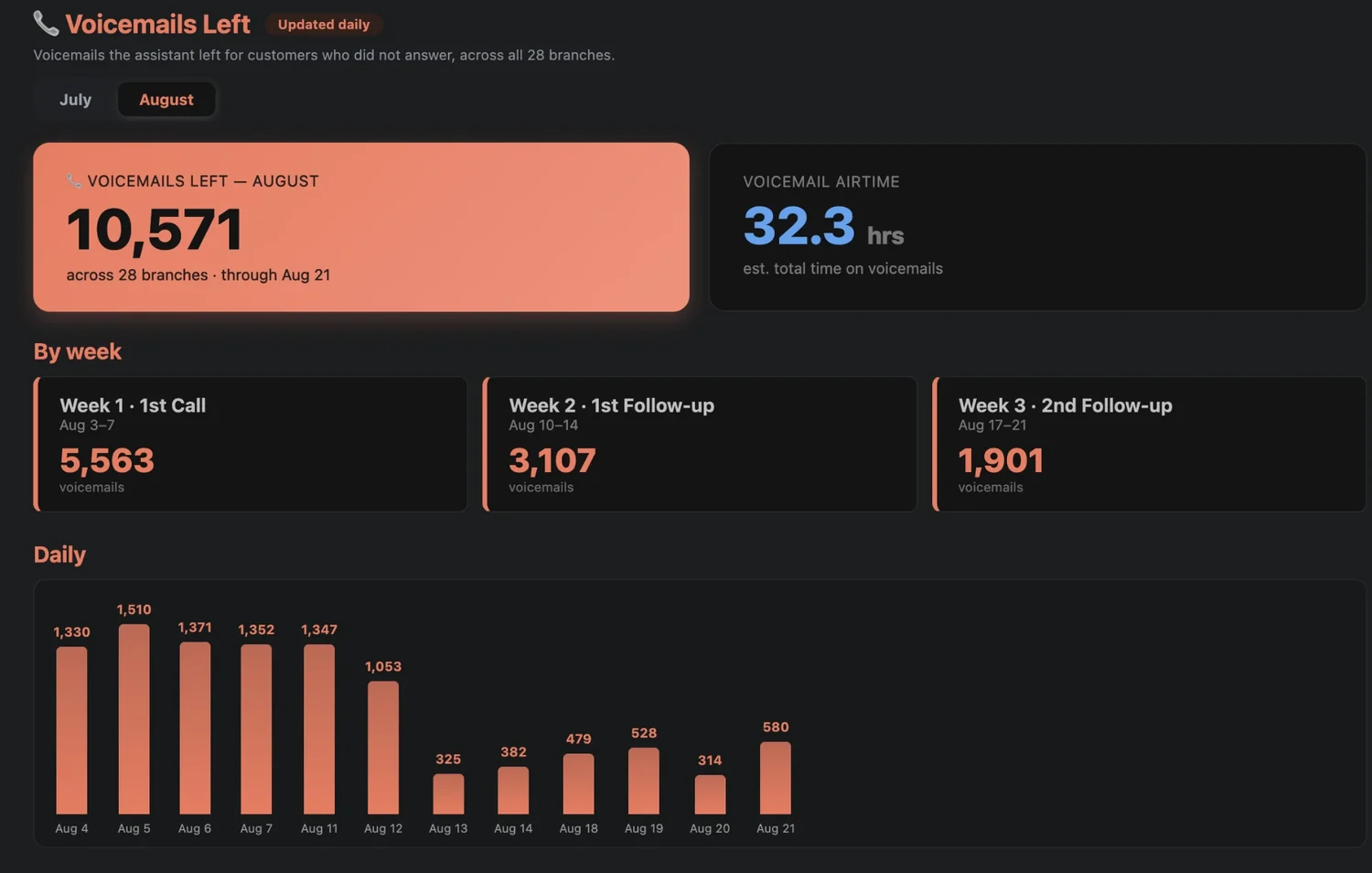The image size is (1372, 873).
Task: Click the 325 value above Aug 13
Action: click(x=448, y=760)
